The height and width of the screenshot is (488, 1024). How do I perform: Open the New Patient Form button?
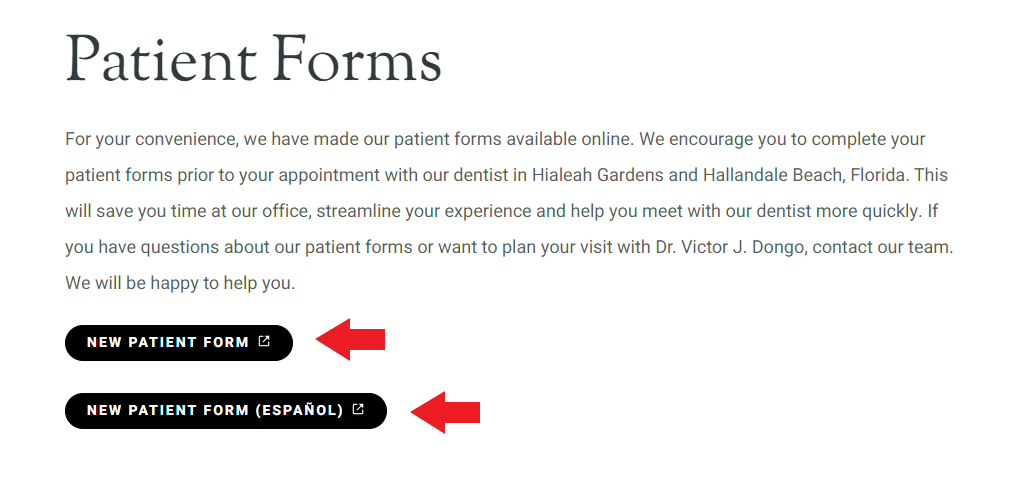[x=179, y=342]
